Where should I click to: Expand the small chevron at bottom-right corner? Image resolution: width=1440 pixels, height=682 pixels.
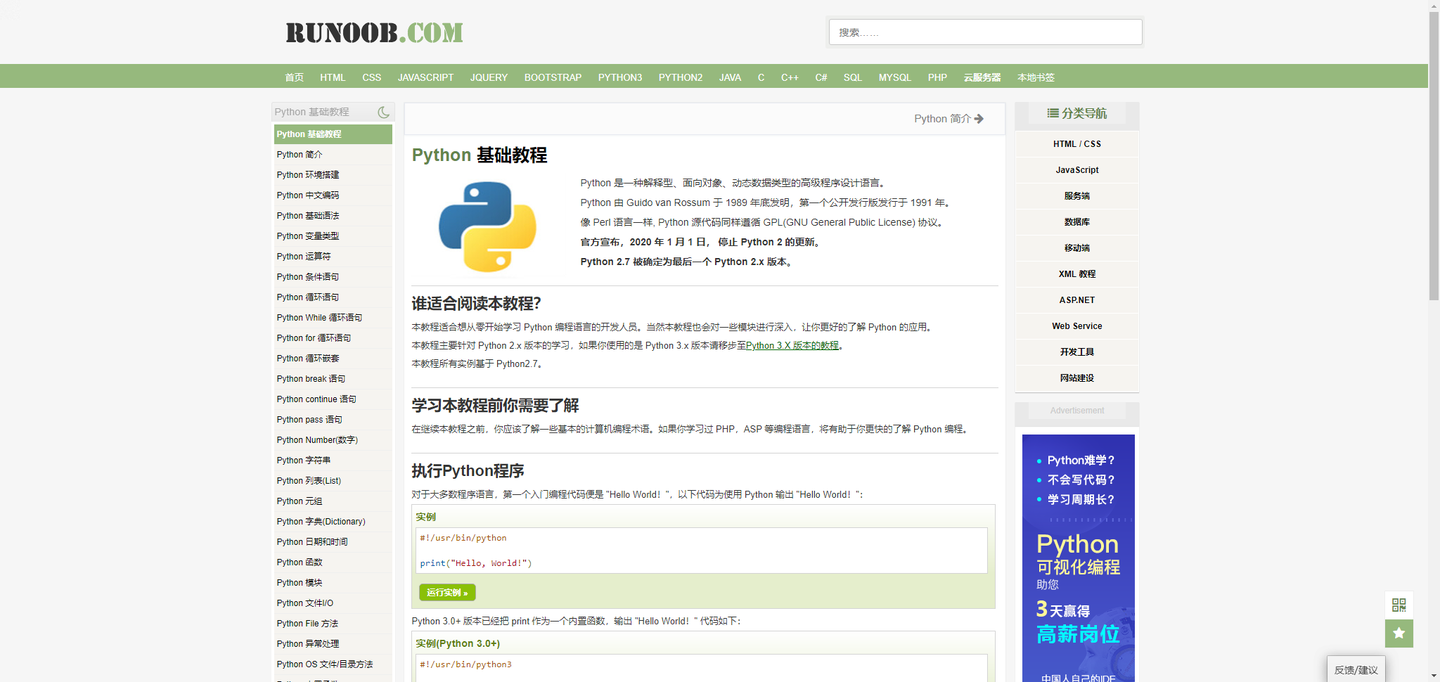pos(1434,675)
